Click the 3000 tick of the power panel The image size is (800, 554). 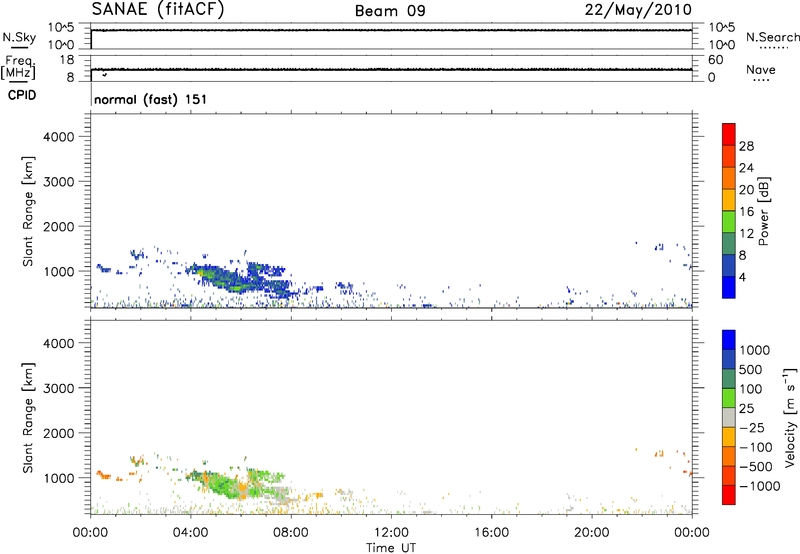pos(59,182)
